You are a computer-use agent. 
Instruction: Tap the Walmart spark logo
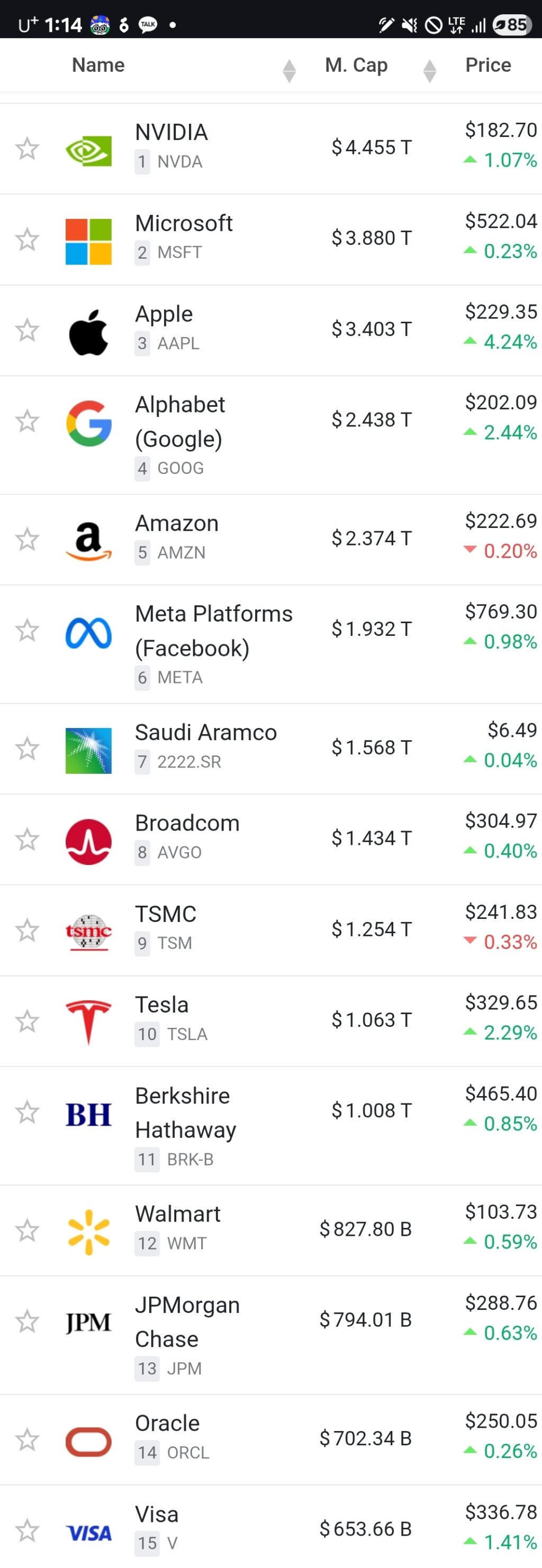tap(88, 1232)
